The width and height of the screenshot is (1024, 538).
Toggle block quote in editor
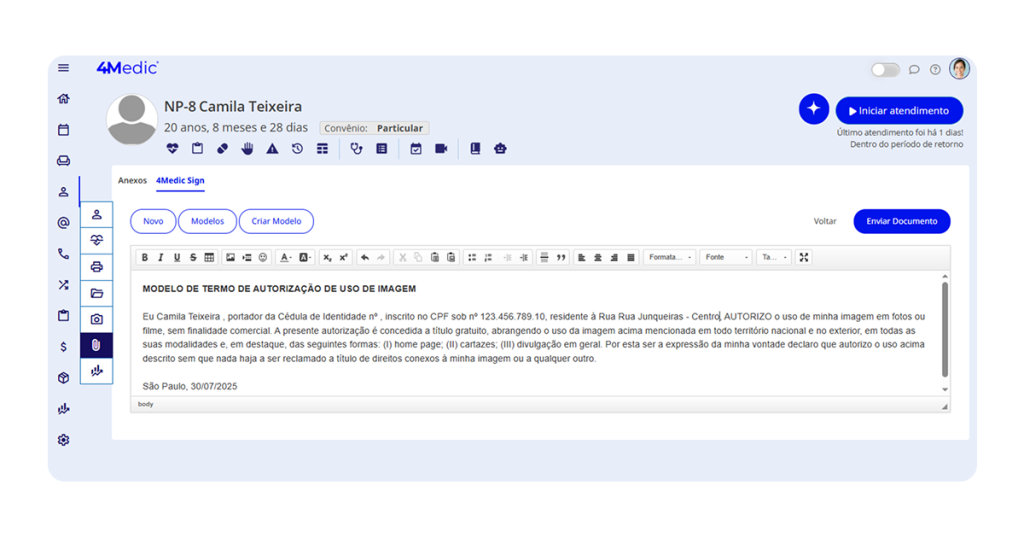coord(561,257)
